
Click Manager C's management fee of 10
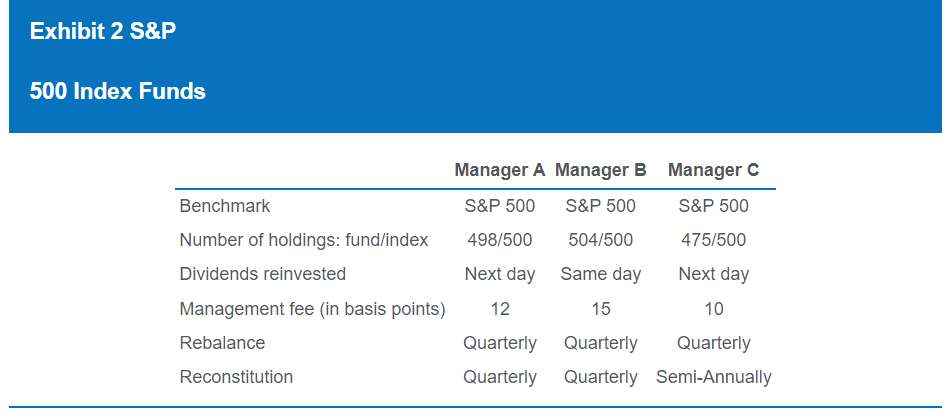point(713,309)
